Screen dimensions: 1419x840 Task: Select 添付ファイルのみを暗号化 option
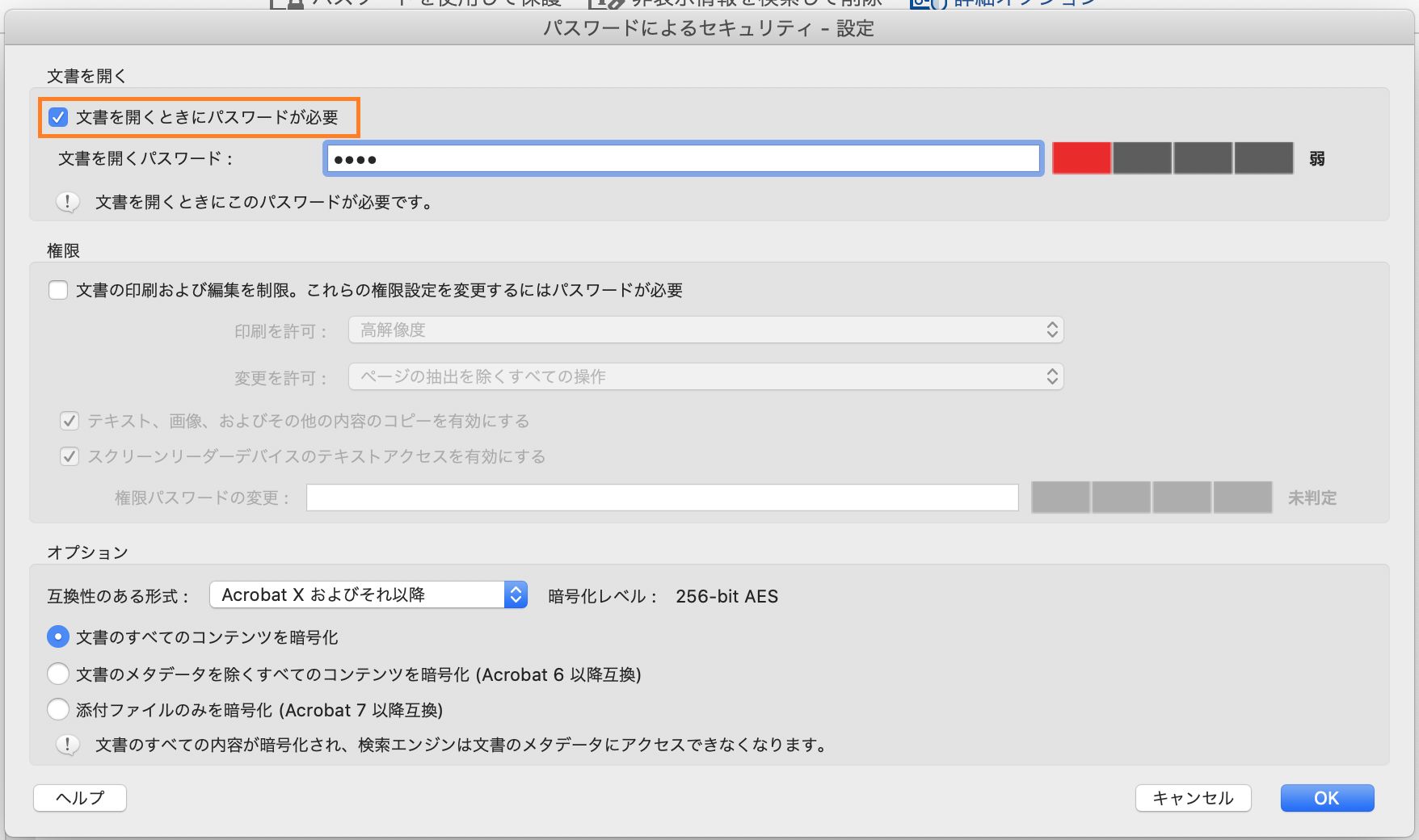[57, 709]
